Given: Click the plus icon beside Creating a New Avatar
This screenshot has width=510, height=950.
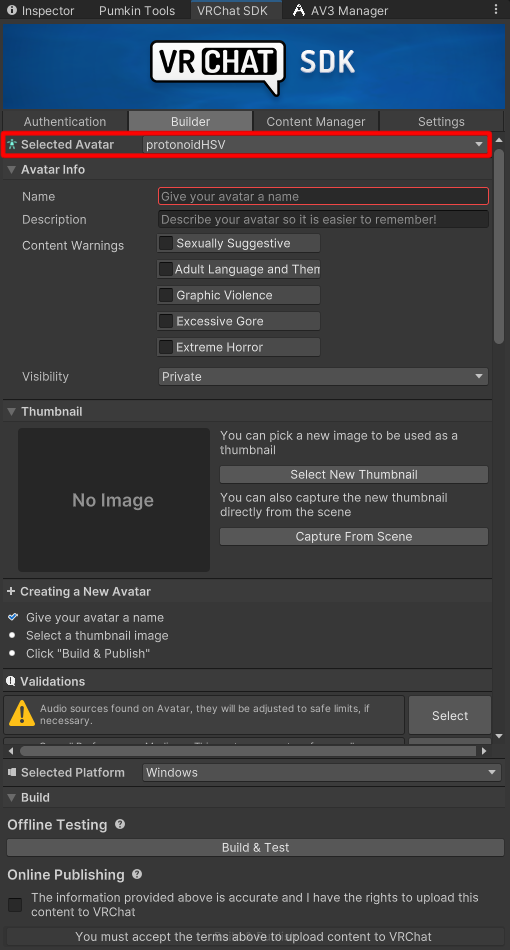Looking at the screenshot, I should click(11, 591).
